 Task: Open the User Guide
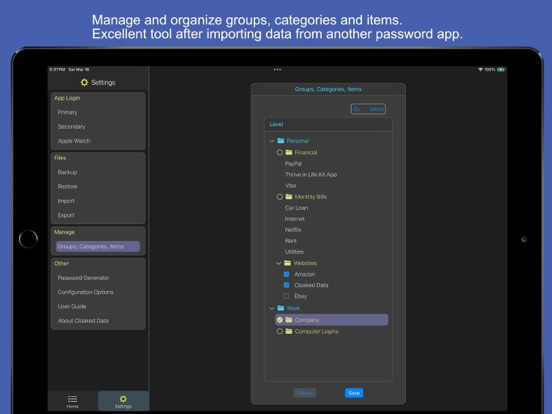[x=72, y=306]
